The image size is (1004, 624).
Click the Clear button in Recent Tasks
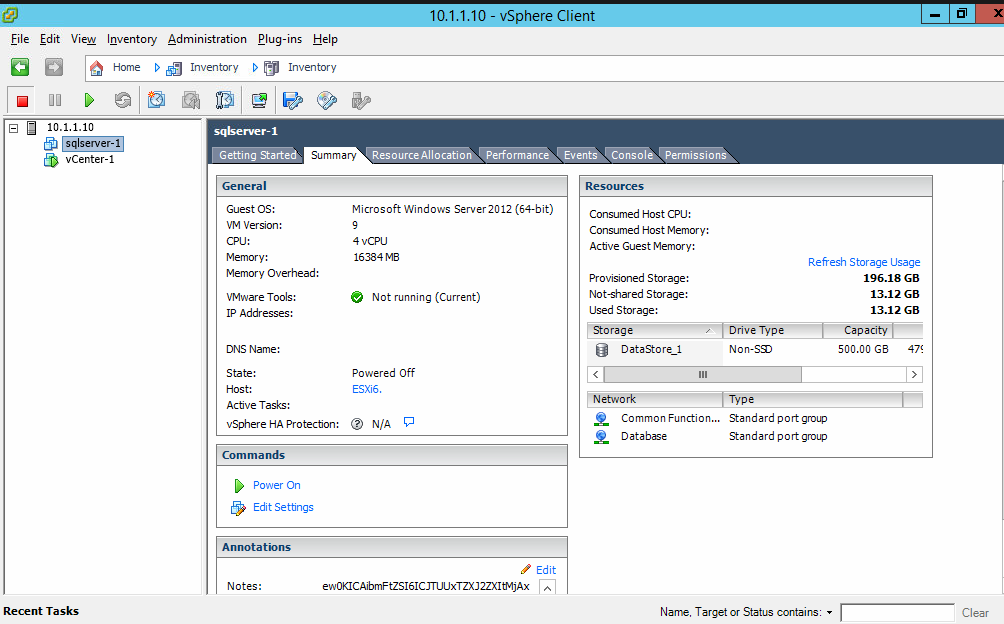pyautogui.click(x=975, y=612)
